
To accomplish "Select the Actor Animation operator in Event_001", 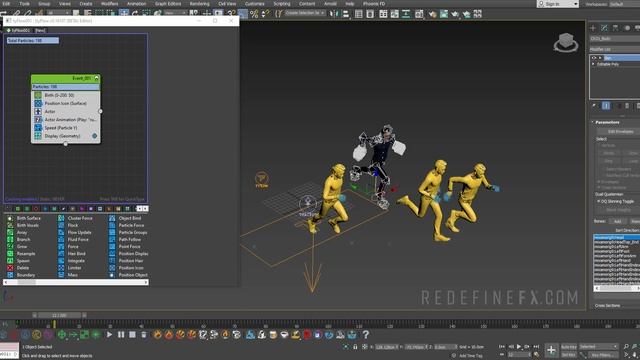I will pos(65,120).
